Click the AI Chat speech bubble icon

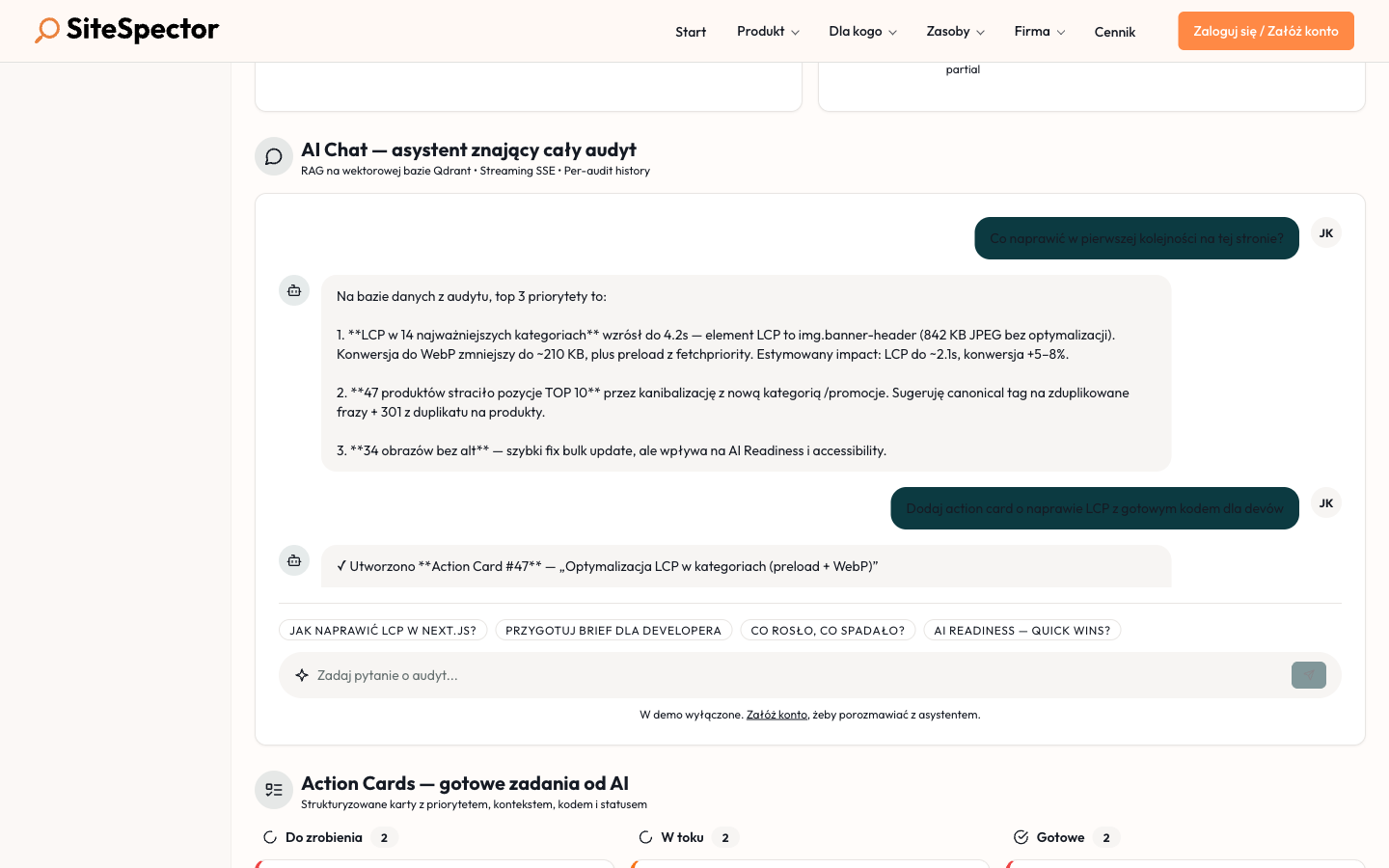[x=274, y=155]
